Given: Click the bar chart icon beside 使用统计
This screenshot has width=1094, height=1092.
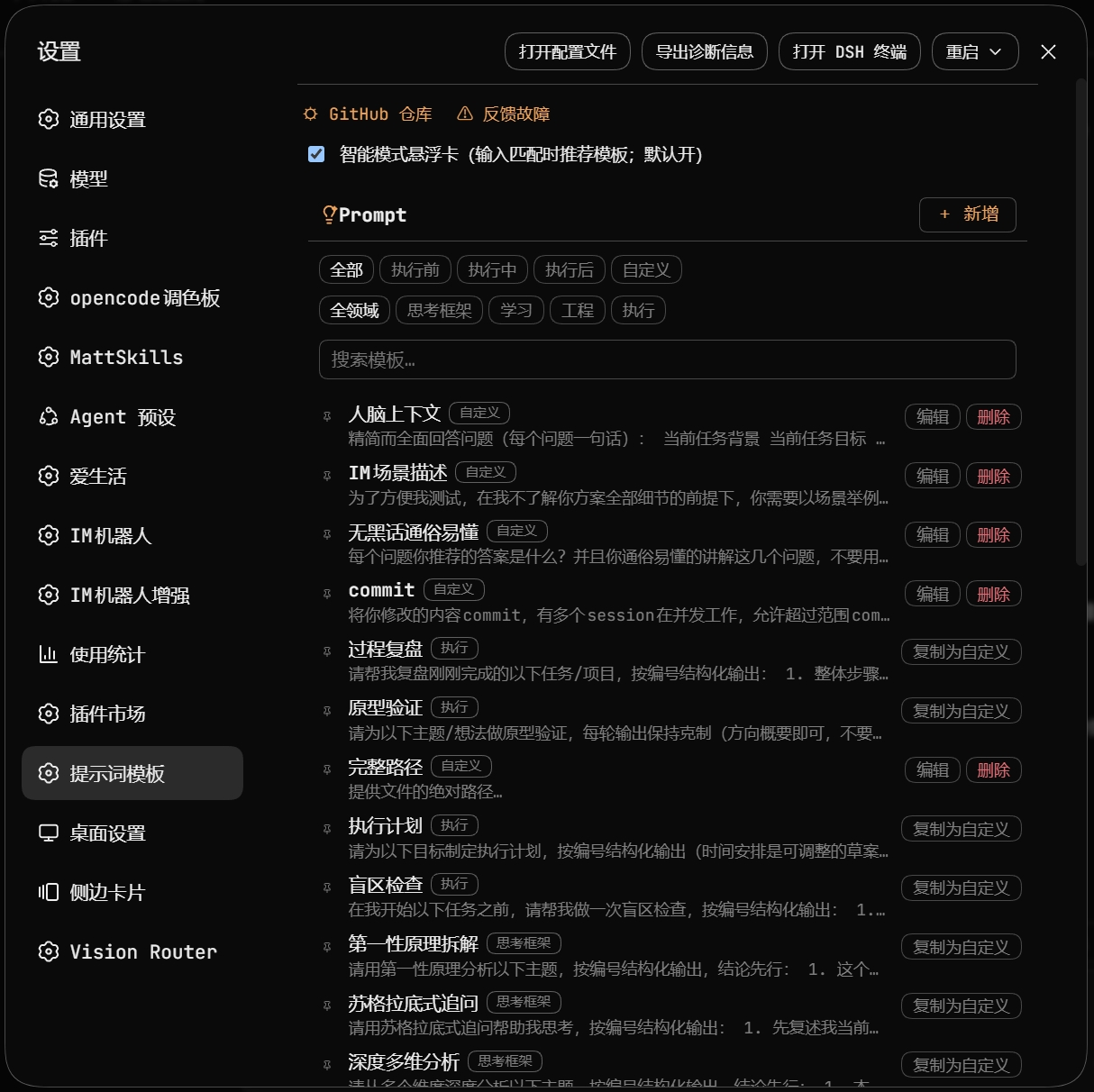Looking at the screenshot, I should 49,654.
